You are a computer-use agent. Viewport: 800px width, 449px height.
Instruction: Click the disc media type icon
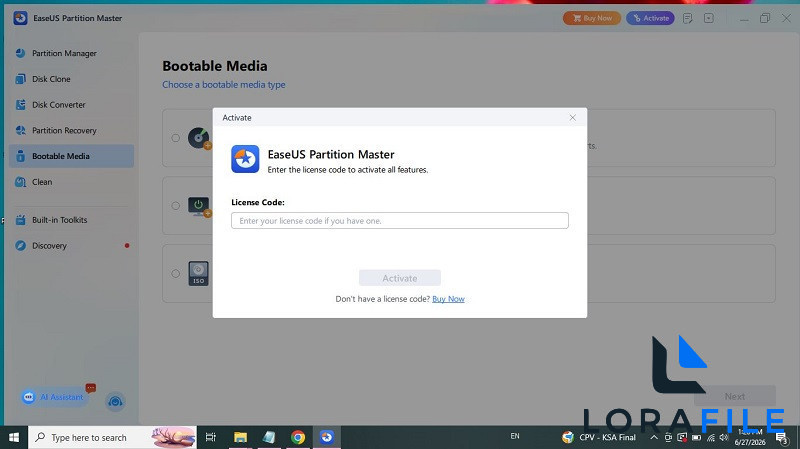click(x=198, y=138)
